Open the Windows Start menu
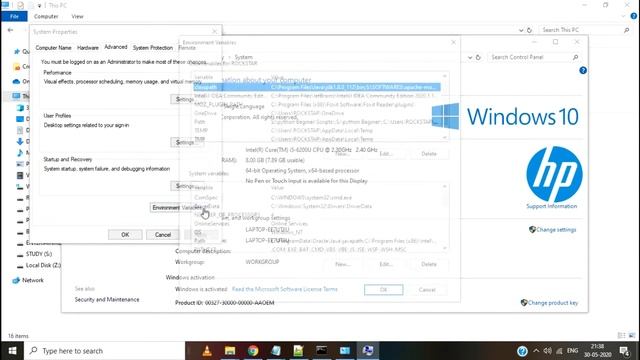Screen dimensions: 640x360 point(12,351)
